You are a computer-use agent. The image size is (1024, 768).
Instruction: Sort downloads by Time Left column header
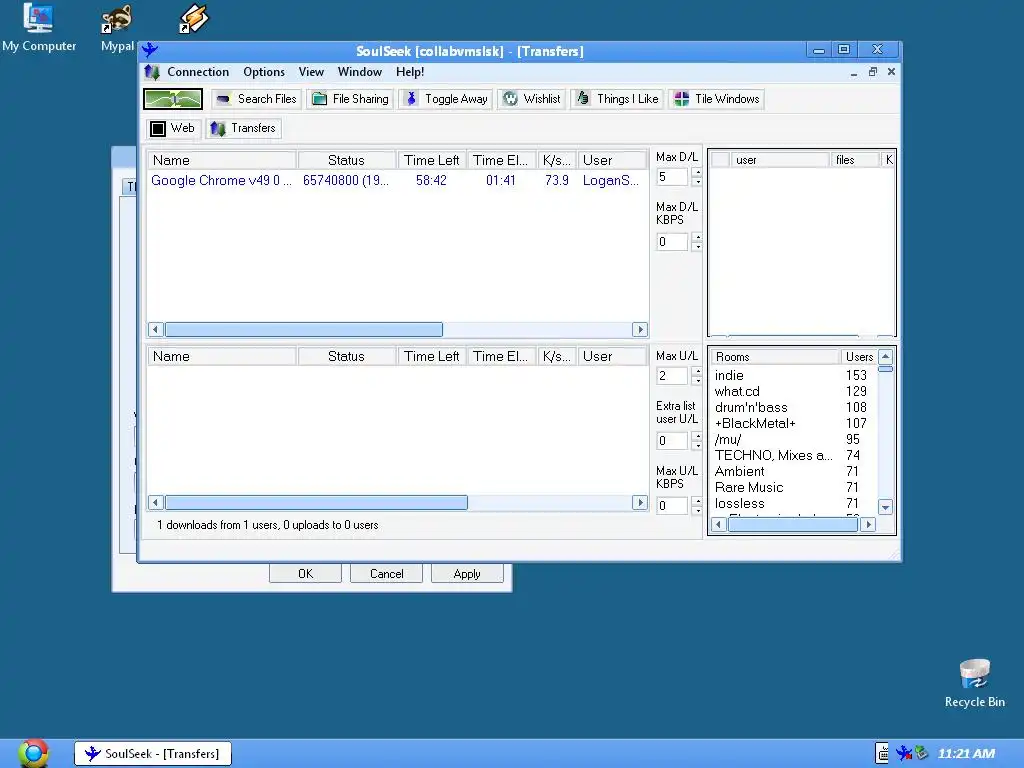coord(432,160)
